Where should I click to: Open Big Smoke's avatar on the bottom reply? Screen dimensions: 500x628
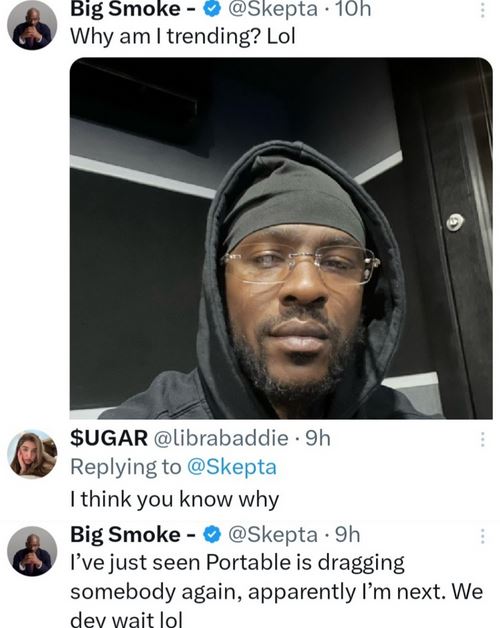[x=32, y=551]
